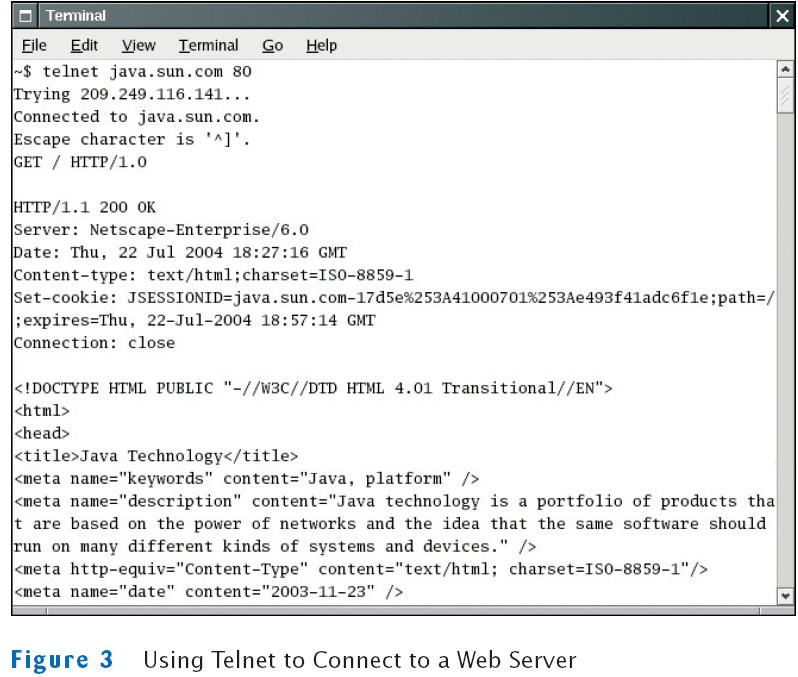Open the Help menu
Screen dimensions: 798x677
coord(321,46)
